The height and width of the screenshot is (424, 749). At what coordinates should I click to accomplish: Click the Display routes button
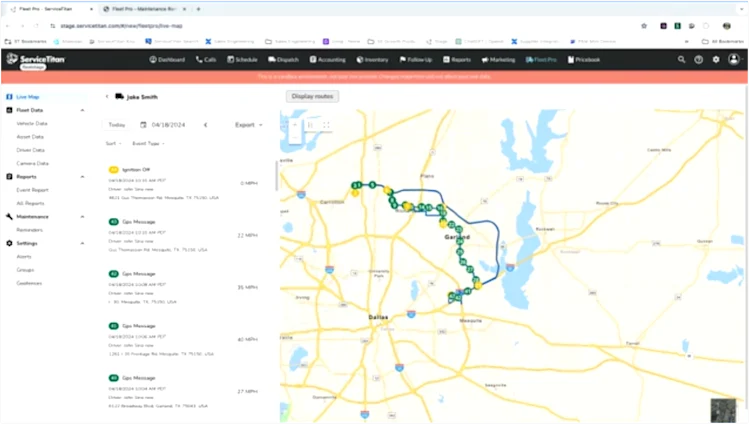(312, 96)
